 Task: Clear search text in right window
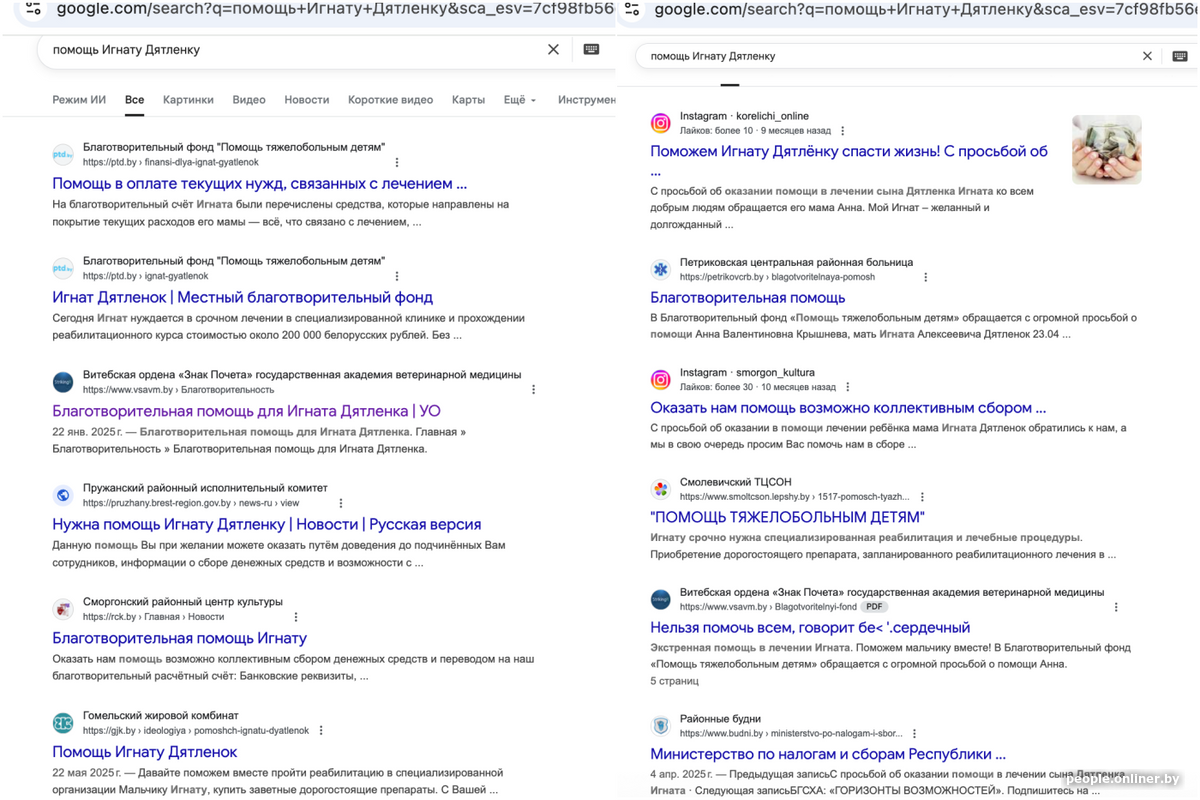point(1147,56)
